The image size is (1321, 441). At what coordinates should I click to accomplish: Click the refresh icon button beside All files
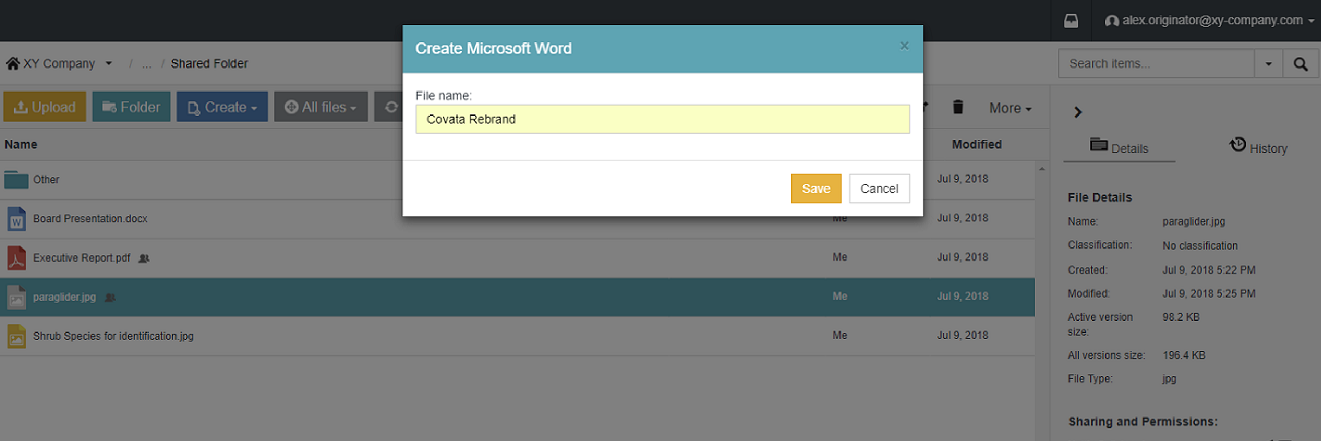pos(390,107)
